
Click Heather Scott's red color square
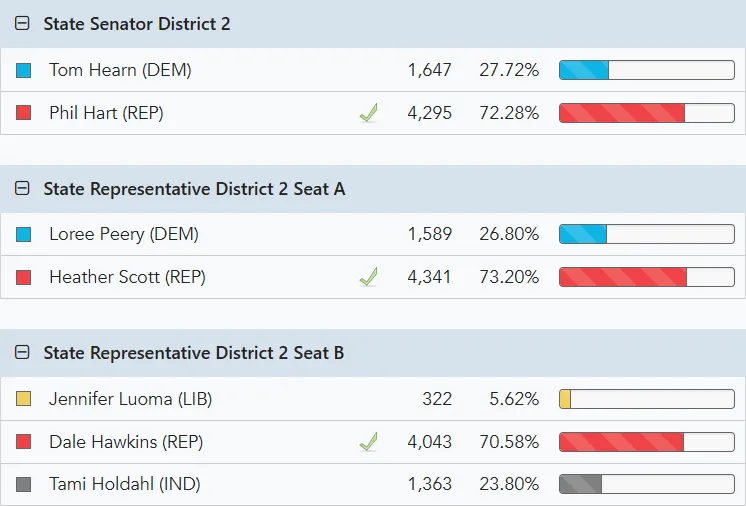24,278
